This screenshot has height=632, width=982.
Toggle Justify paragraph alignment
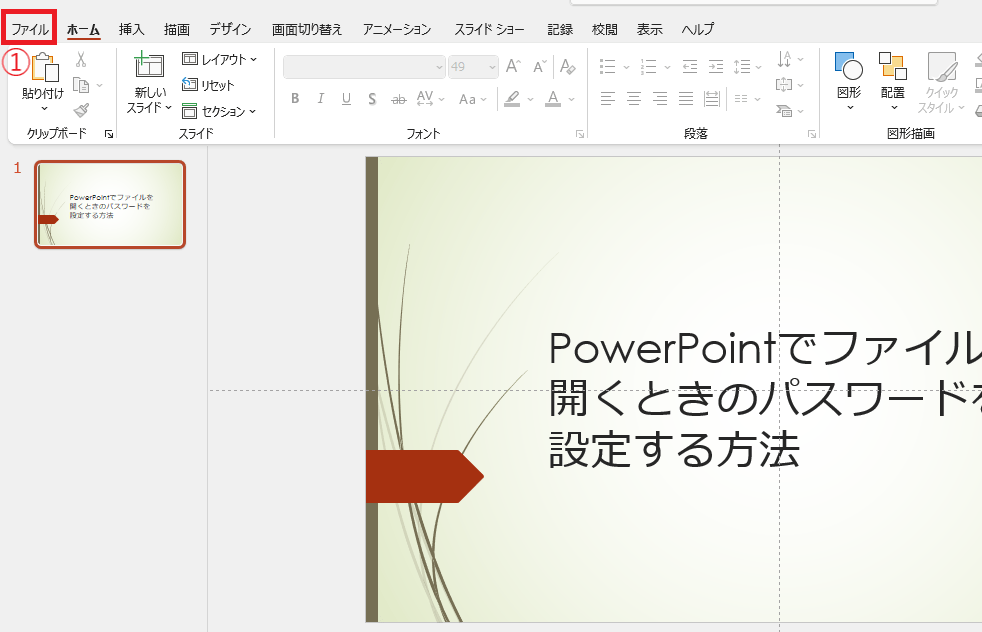(x=686, y=98)
